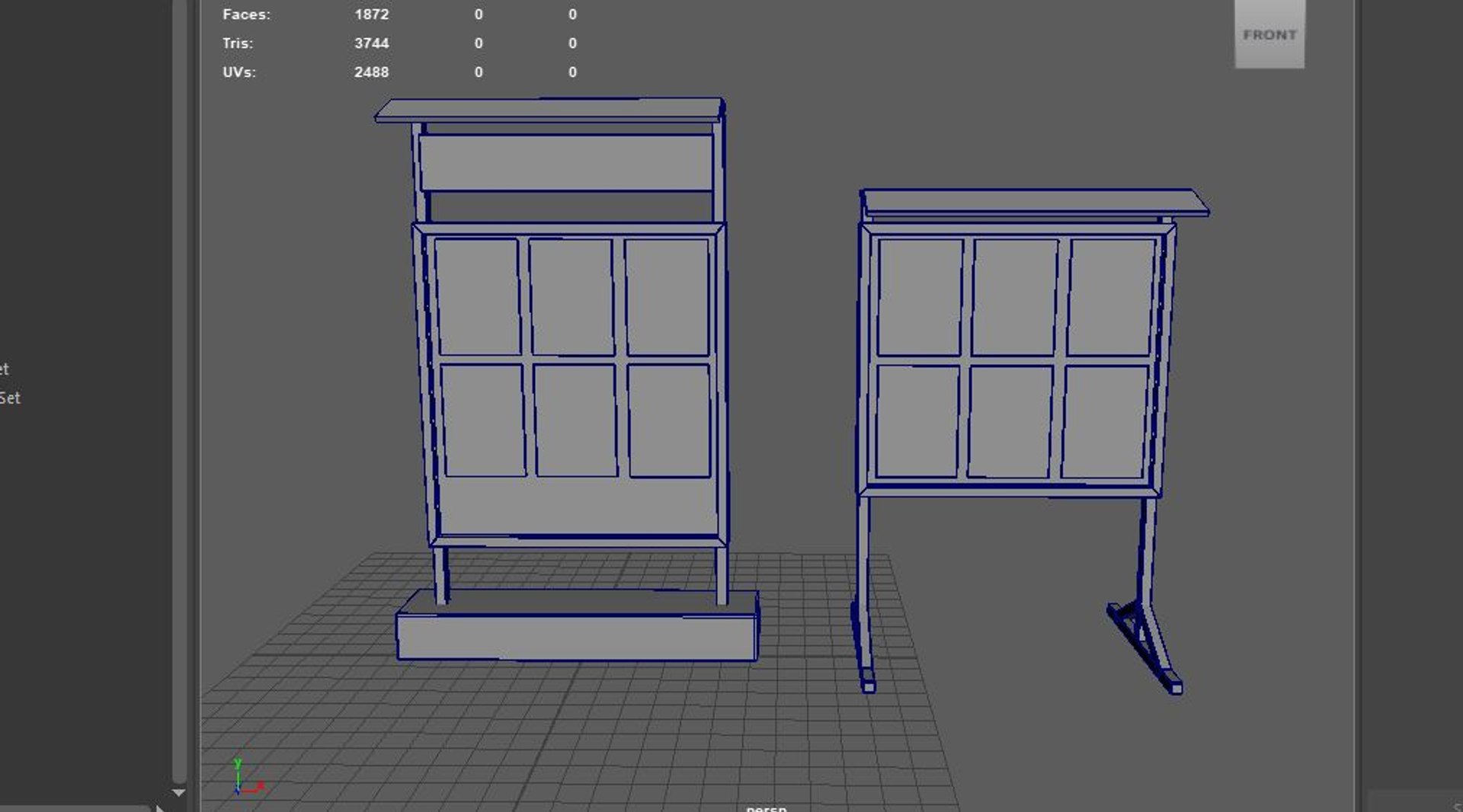Click the FRONT face of the view cube

[x=1269, y=34]
